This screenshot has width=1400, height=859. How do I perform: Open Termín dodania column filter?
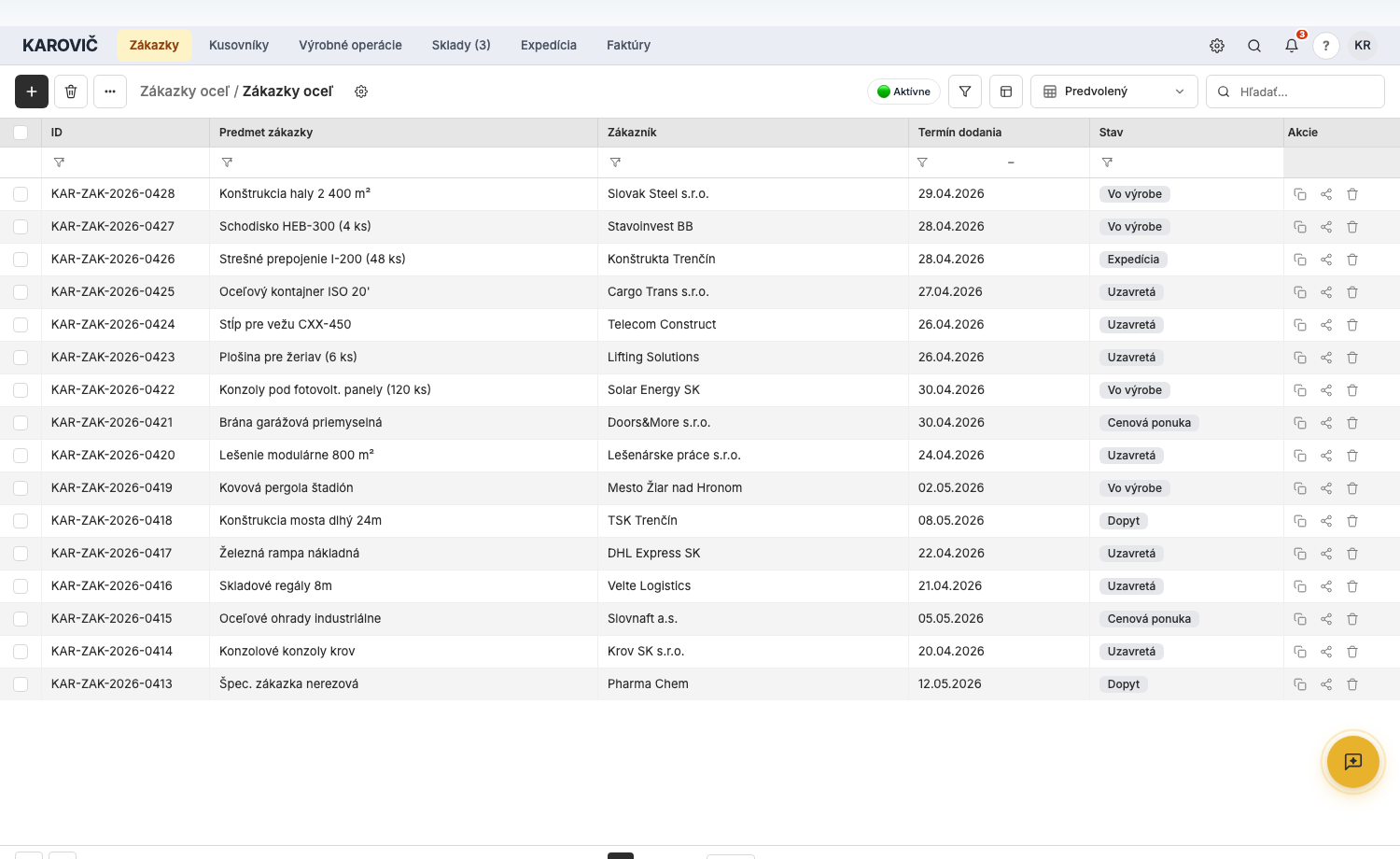[922, 162]
